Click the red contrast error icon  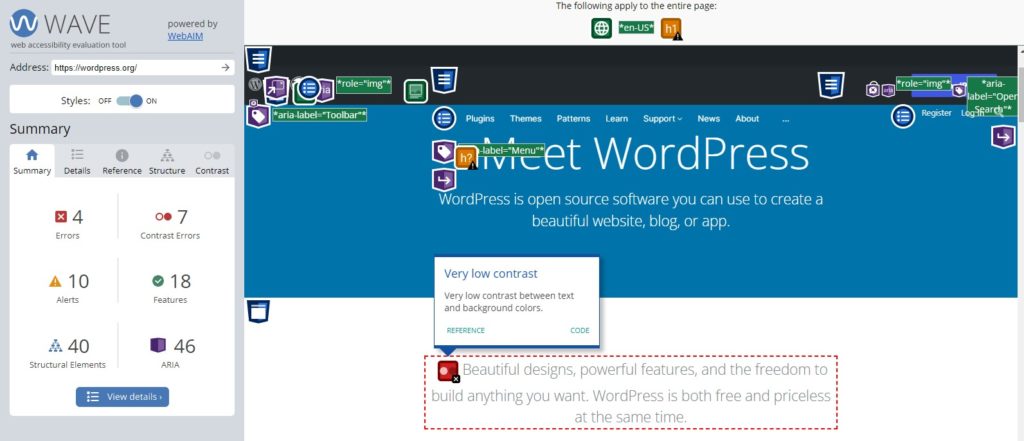click(448, 372)
